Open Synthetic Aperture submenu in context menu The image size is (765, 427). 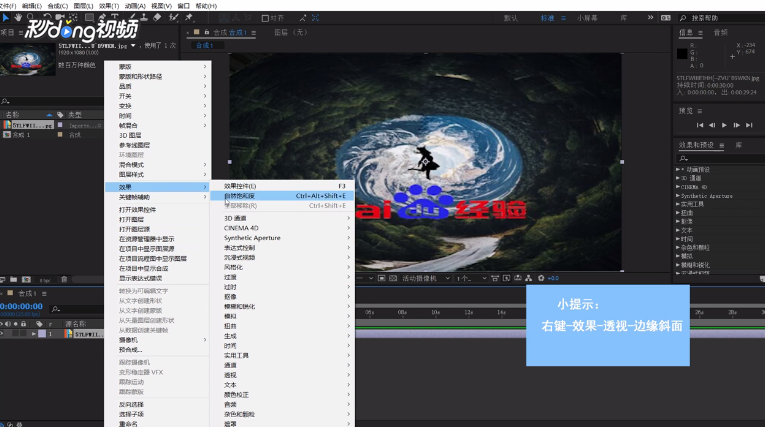(282, 238)
